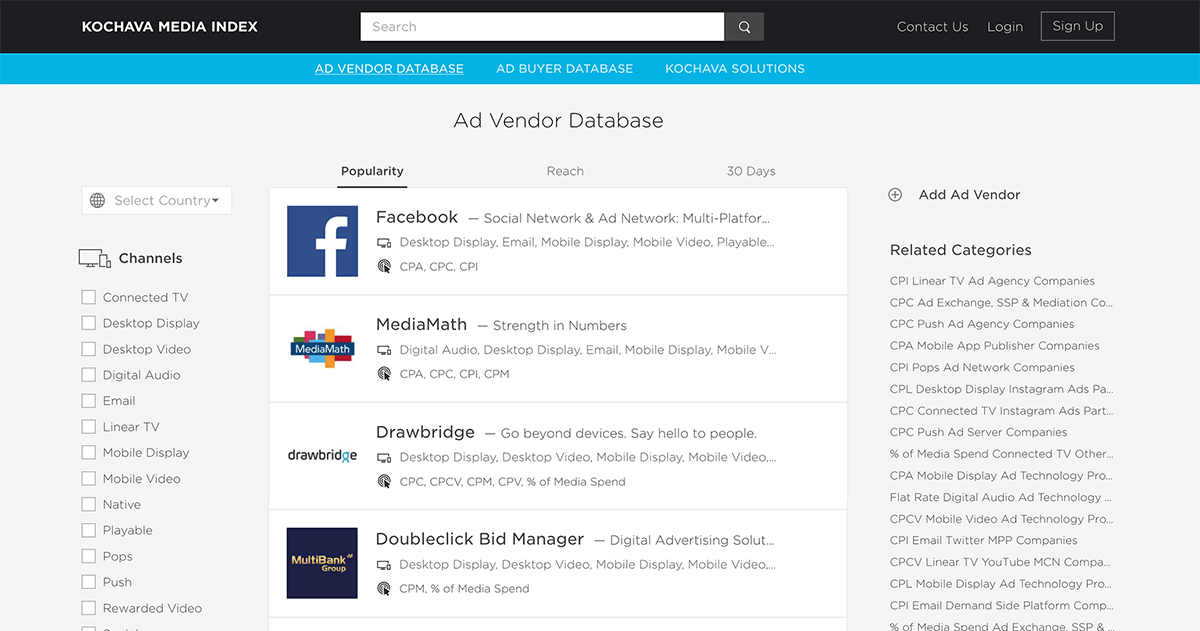This screenshot has width=1200, height=631.
Task: Open Flat Rate Digital Audio Ad Technology link
Action: tap(1001, 497)
